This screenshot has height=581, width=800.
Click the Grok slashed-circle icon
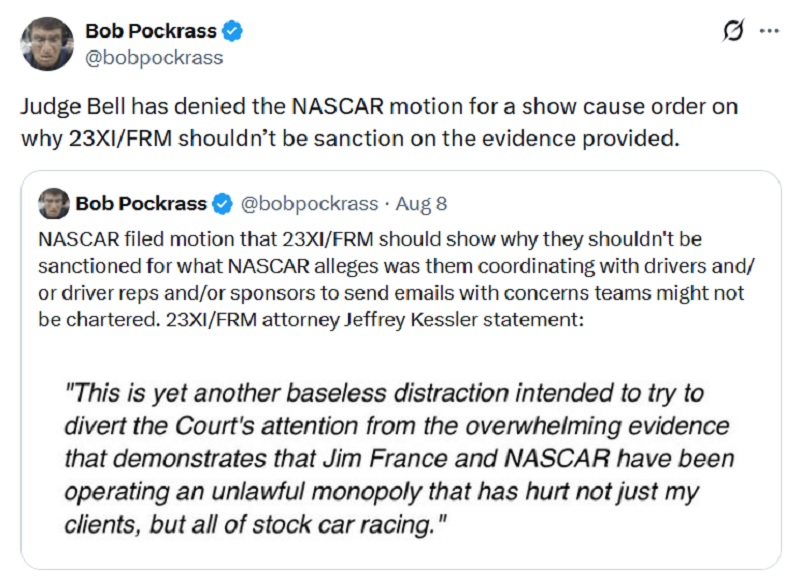(x=734, y=31)
